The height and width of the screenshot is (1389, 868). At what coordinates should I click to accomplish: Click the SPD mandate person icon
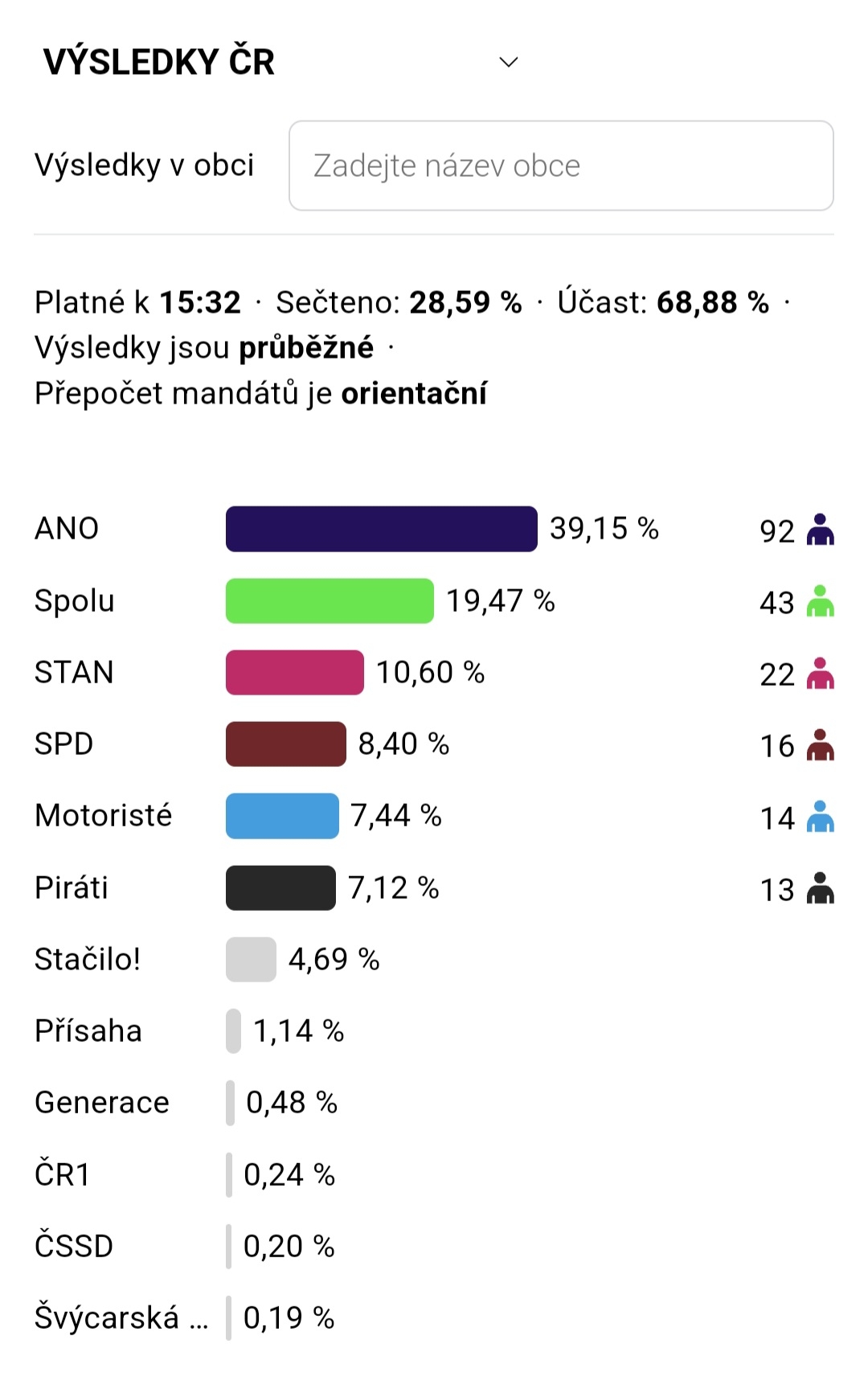click(x=820, y=745)
